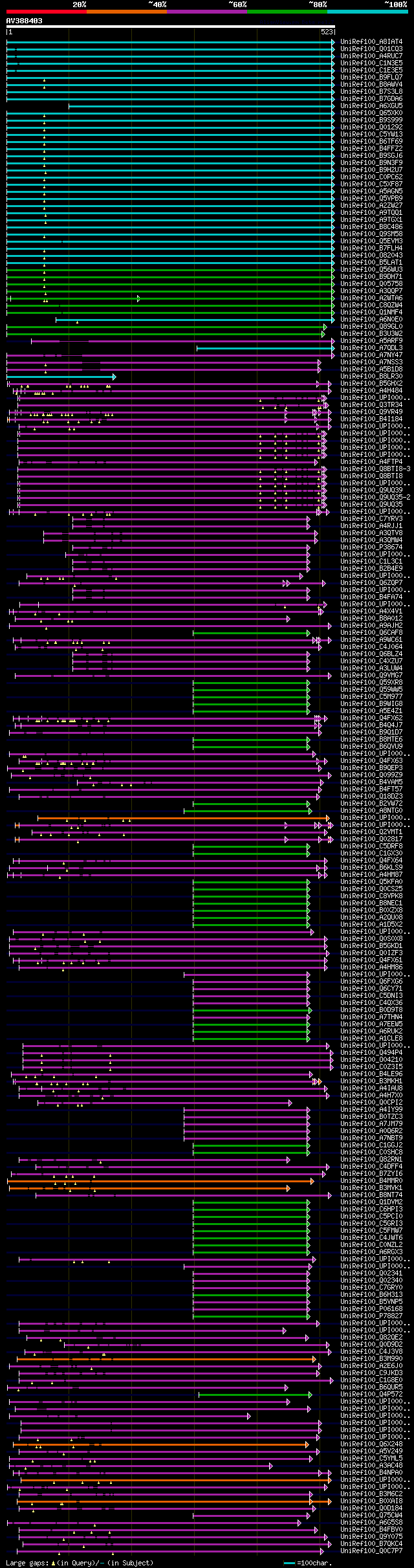Click the hit label UniRef100_A8IAT4

pos(371,42)
